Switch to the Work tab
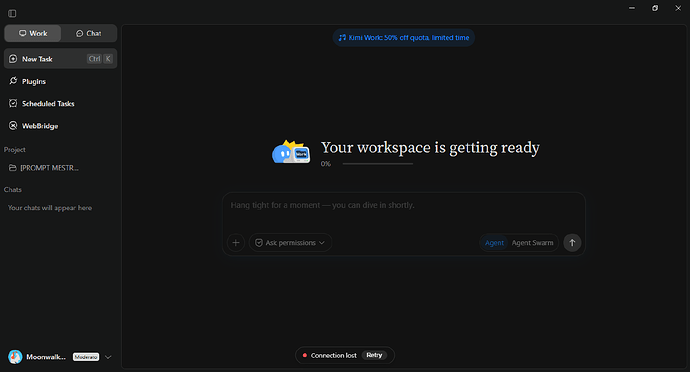This screenshot has height=372, width=690. (x=33, y=33)
